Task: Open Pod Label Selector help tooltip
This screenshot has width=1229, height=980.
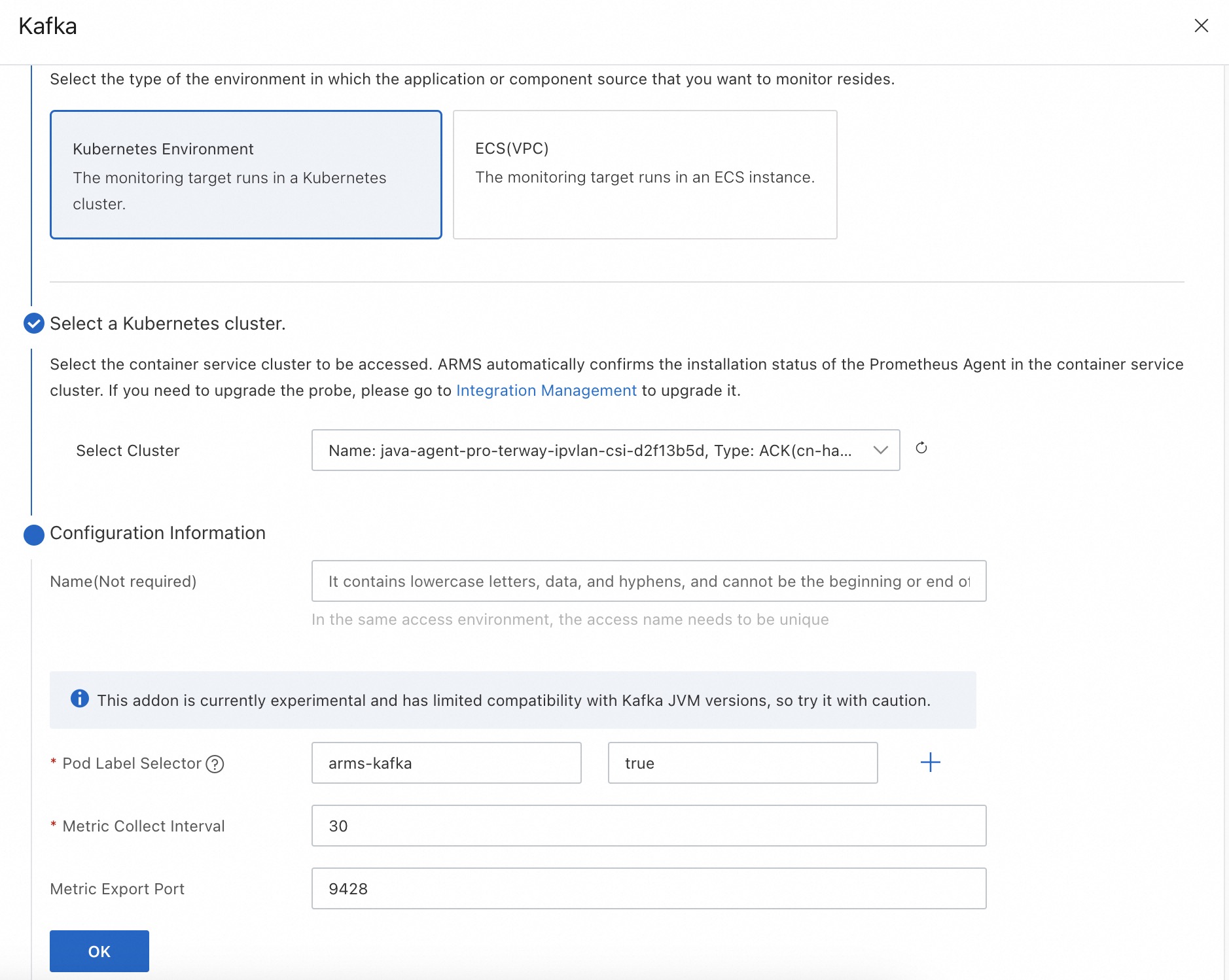Action: tap(215, 764)
